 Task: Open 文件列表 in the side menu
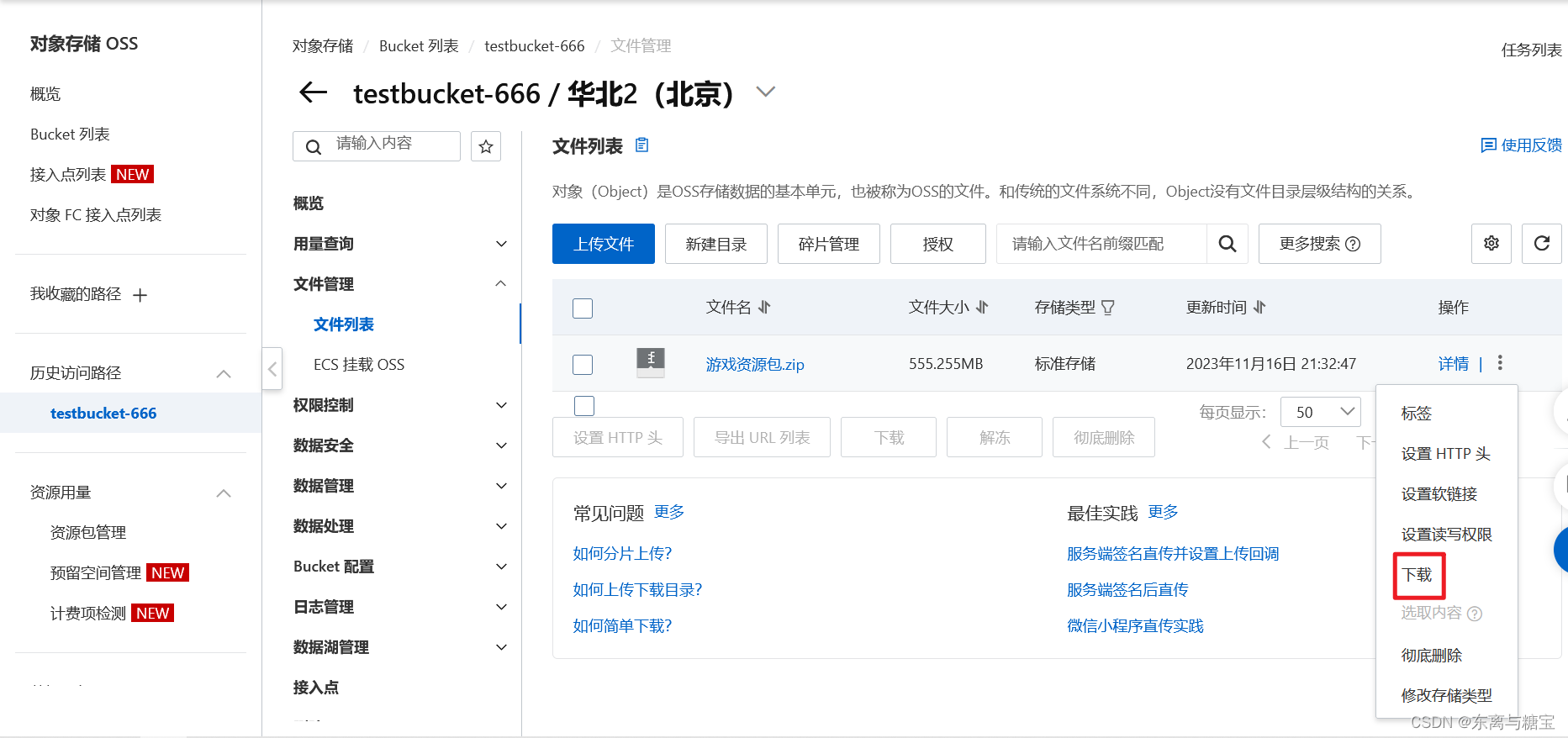click(x=344, y=324)
